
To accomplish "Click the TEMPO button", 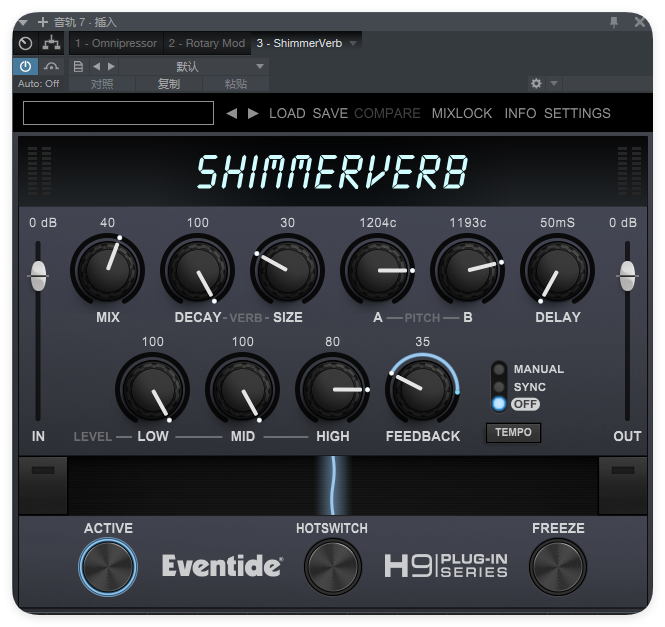I will tap(513, 432).
